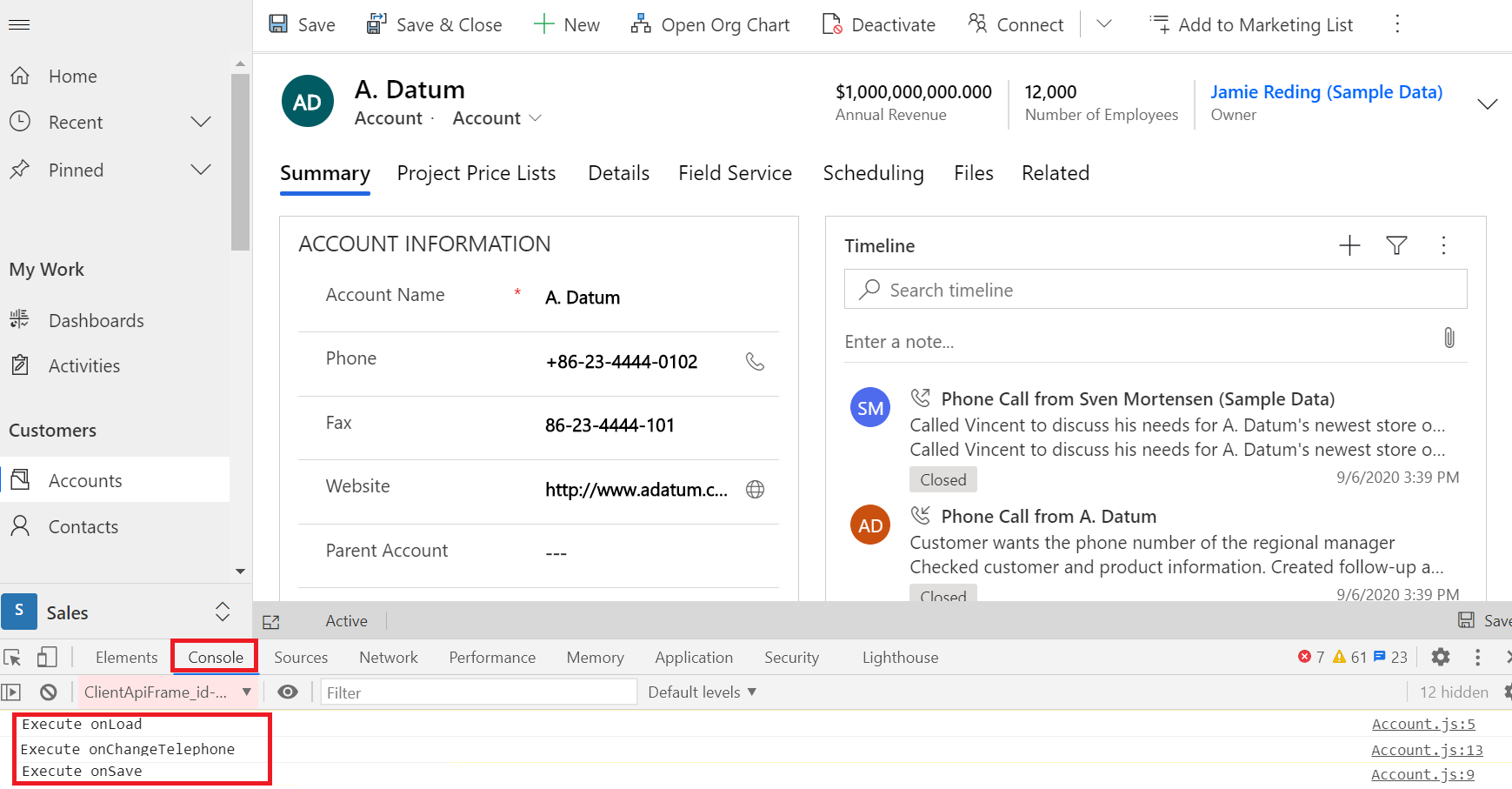The image size is (1512, 789).
Task: Open the hamburger site map menu
Action: point(19,24)
